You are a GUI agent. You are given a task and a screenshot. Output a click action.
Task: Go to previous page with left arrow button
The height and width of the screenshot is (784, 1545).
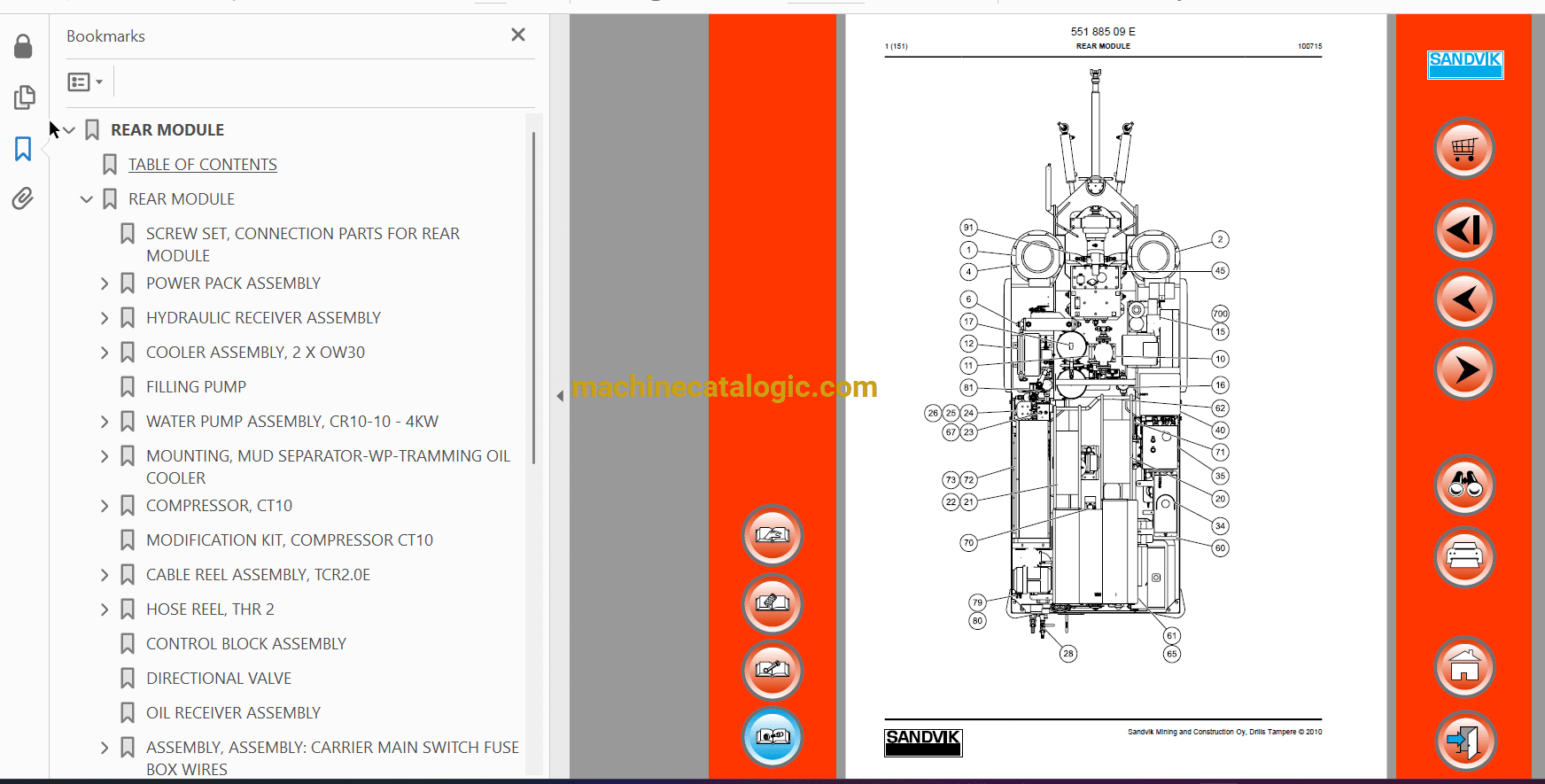1464,299
